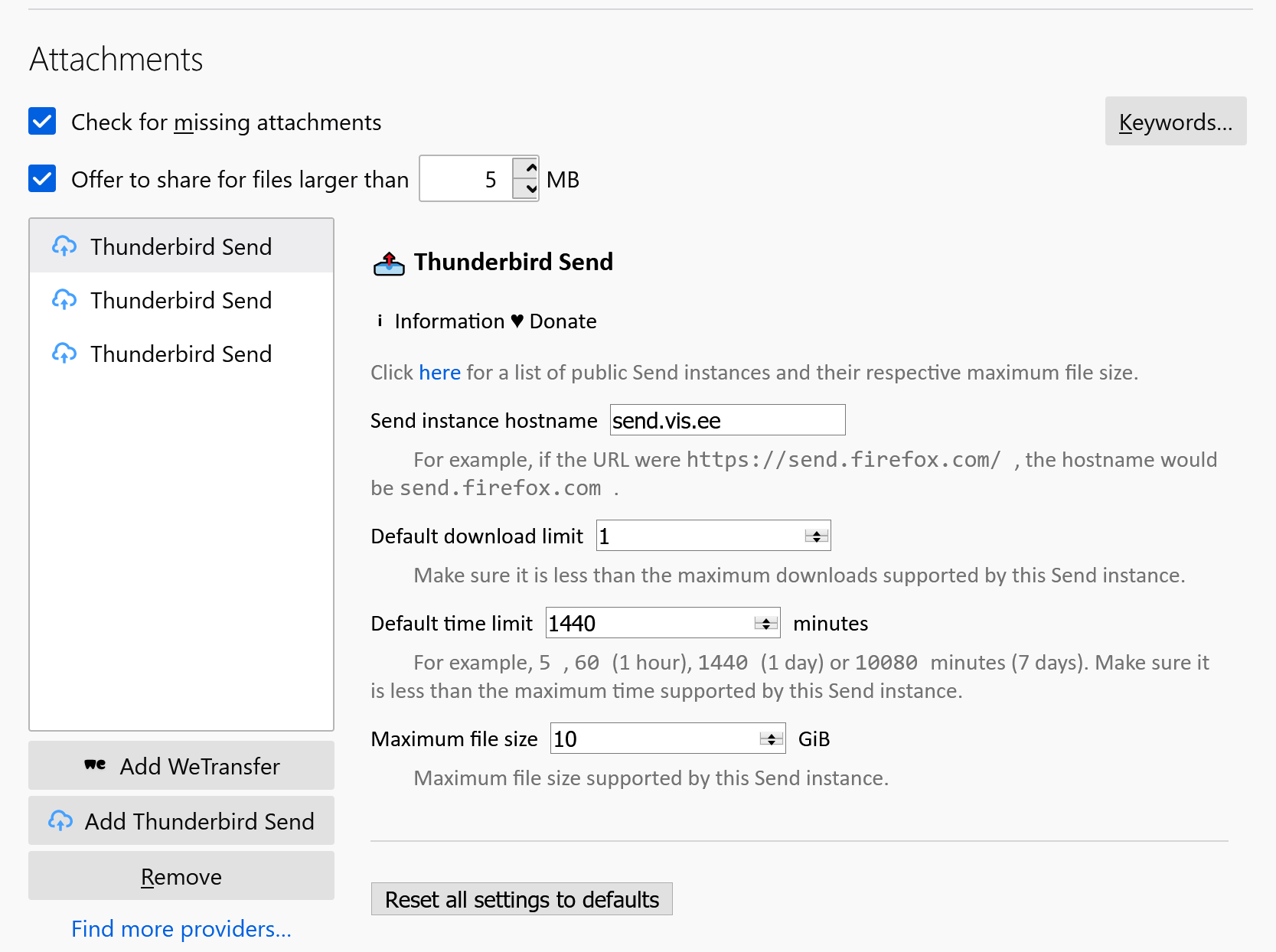Viewport: 1276px width, 952px height.
Task: Adjust Maximum file size spinner arrows
Action: point(771,739)
